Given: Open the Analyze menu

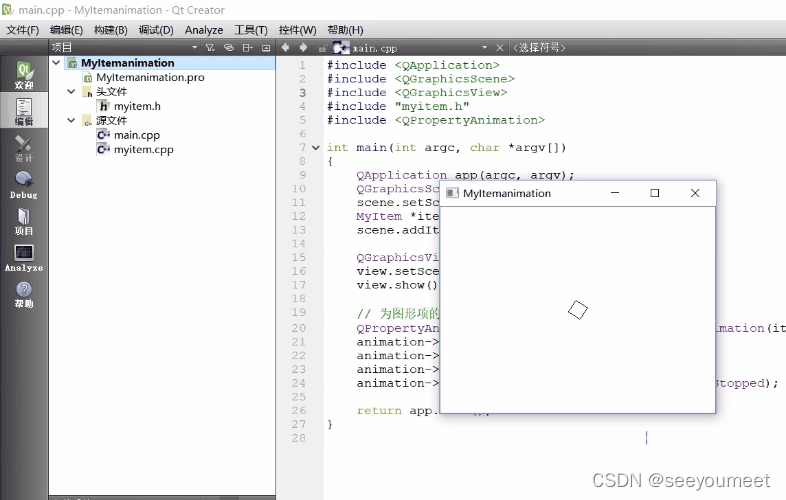Looking at the screenshot, I should pyautogui.click(x=204, y=30).
